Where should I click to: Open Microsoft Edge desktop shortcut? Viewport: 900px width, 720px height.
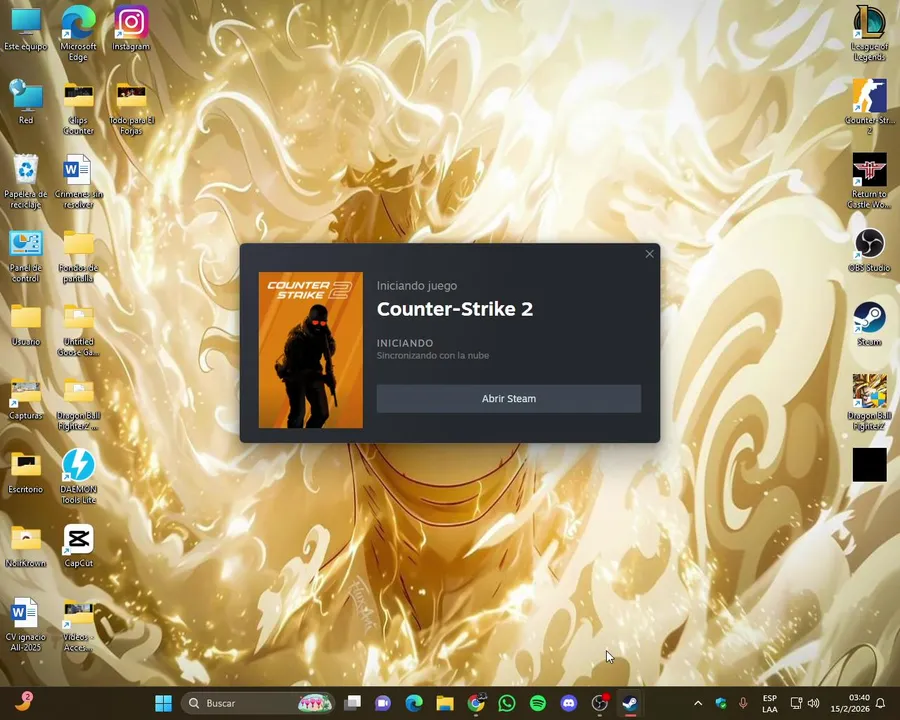click(x=79, y=33)
